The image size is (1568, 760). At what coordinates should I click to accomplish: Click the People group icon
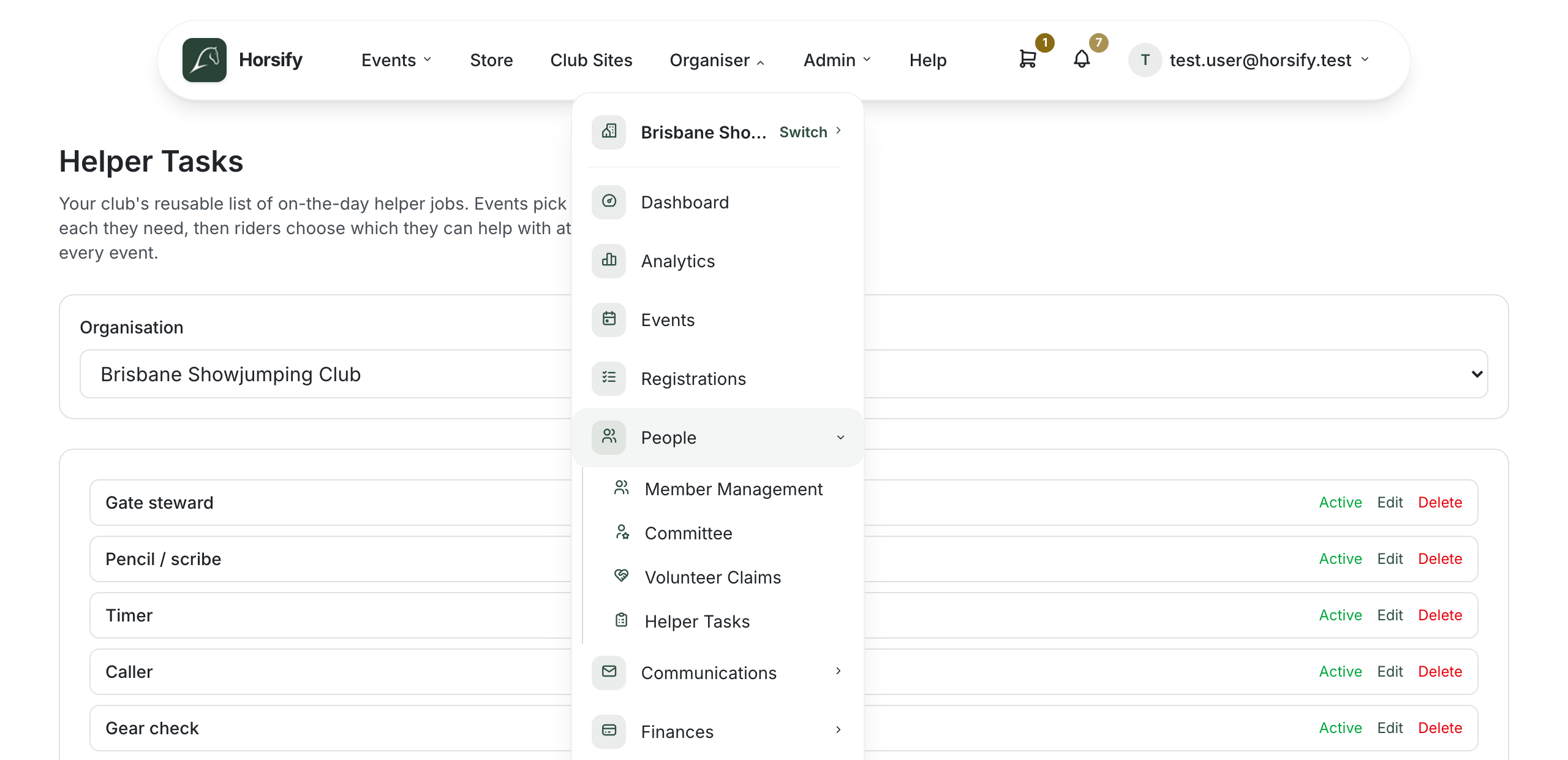point(609,437)
